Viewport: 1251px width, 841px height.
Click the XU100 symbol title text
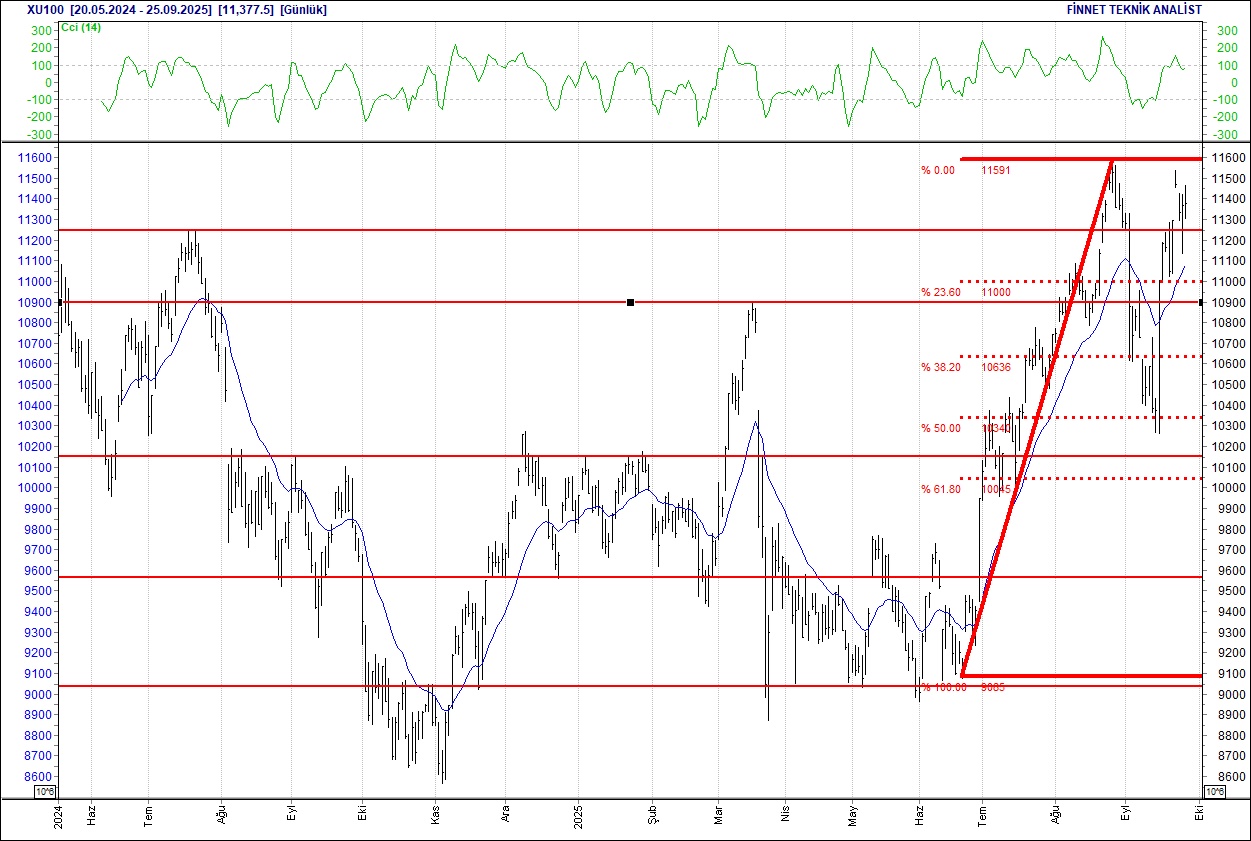pyautogui.click(x=44, y=10)
